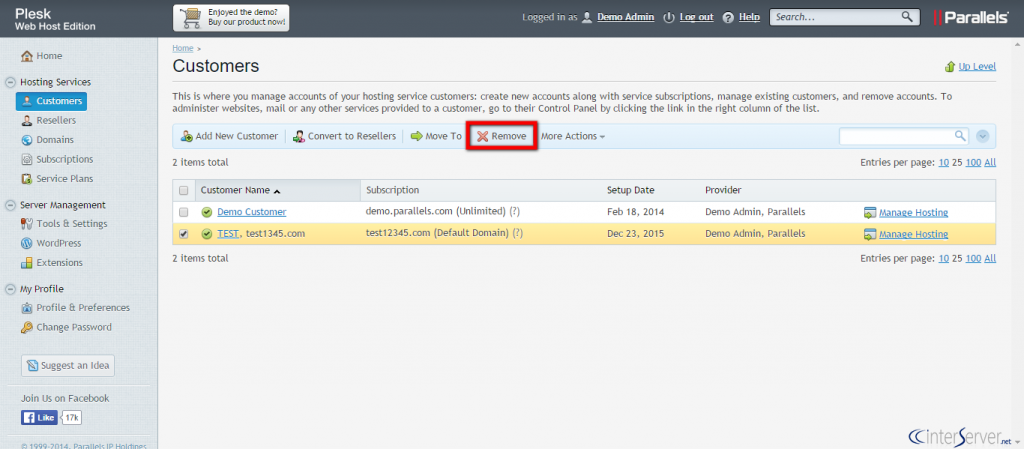1024x449 pixels.
Task: Show All entries using bottom pager
Action: [x=990, y=258]
